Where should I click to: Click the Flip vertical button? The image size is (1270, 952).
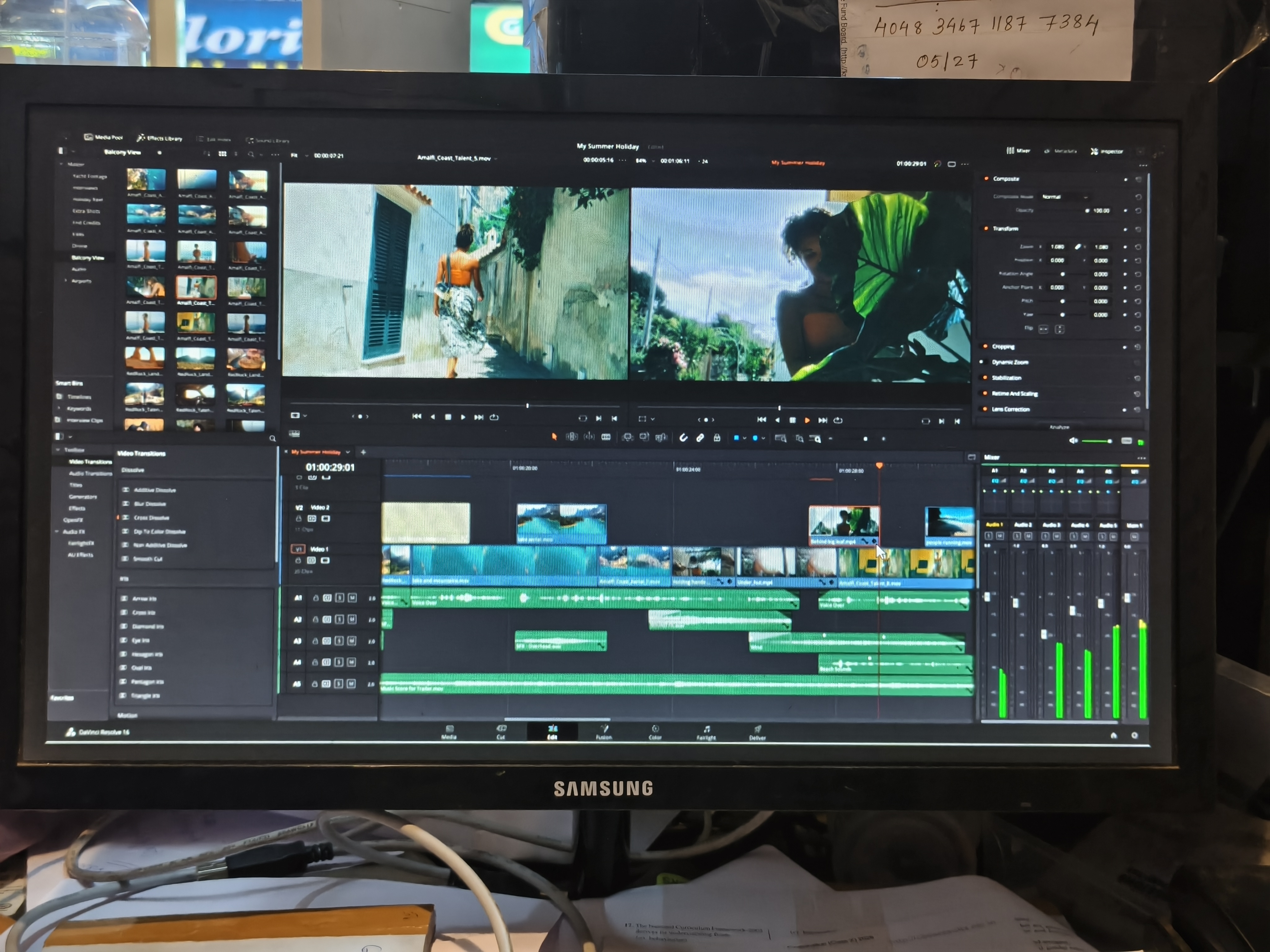pyautogui.click(x=1059, y=329)
